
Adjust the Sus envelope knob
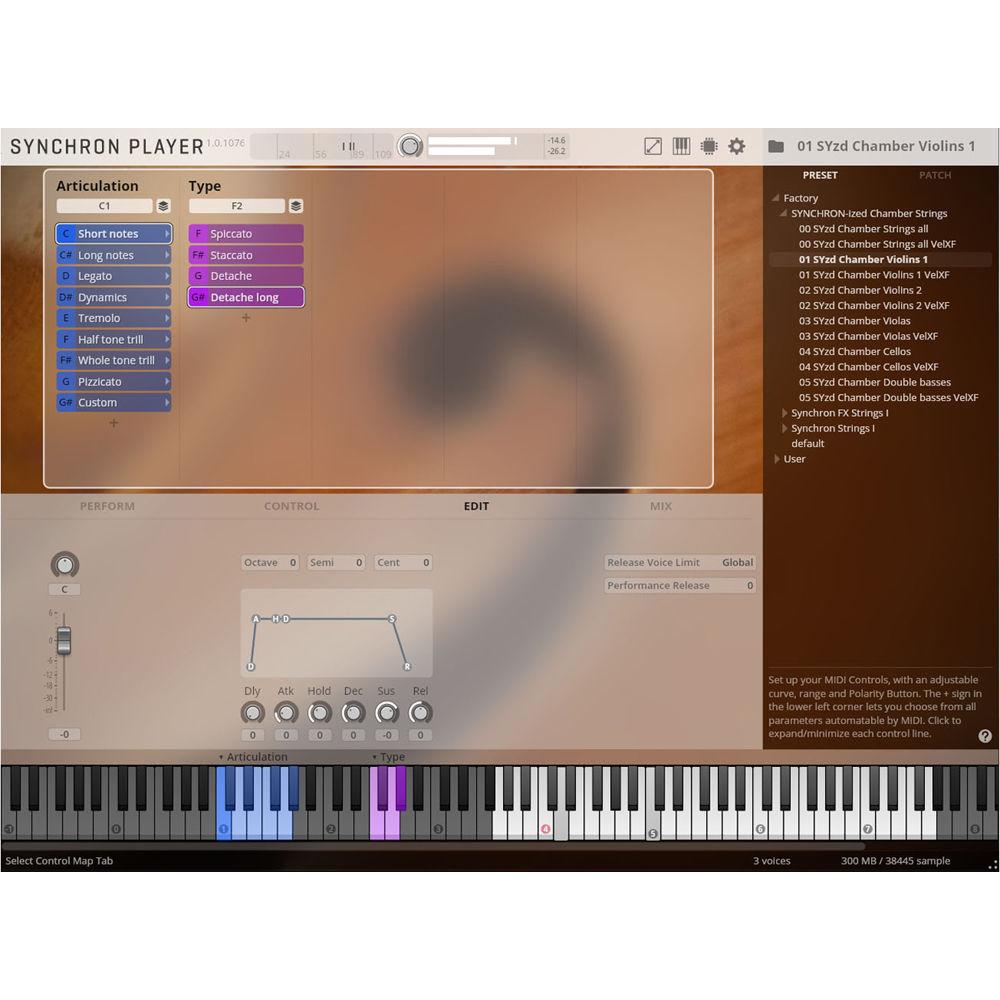pyautogui.click(x=386, y=712)
